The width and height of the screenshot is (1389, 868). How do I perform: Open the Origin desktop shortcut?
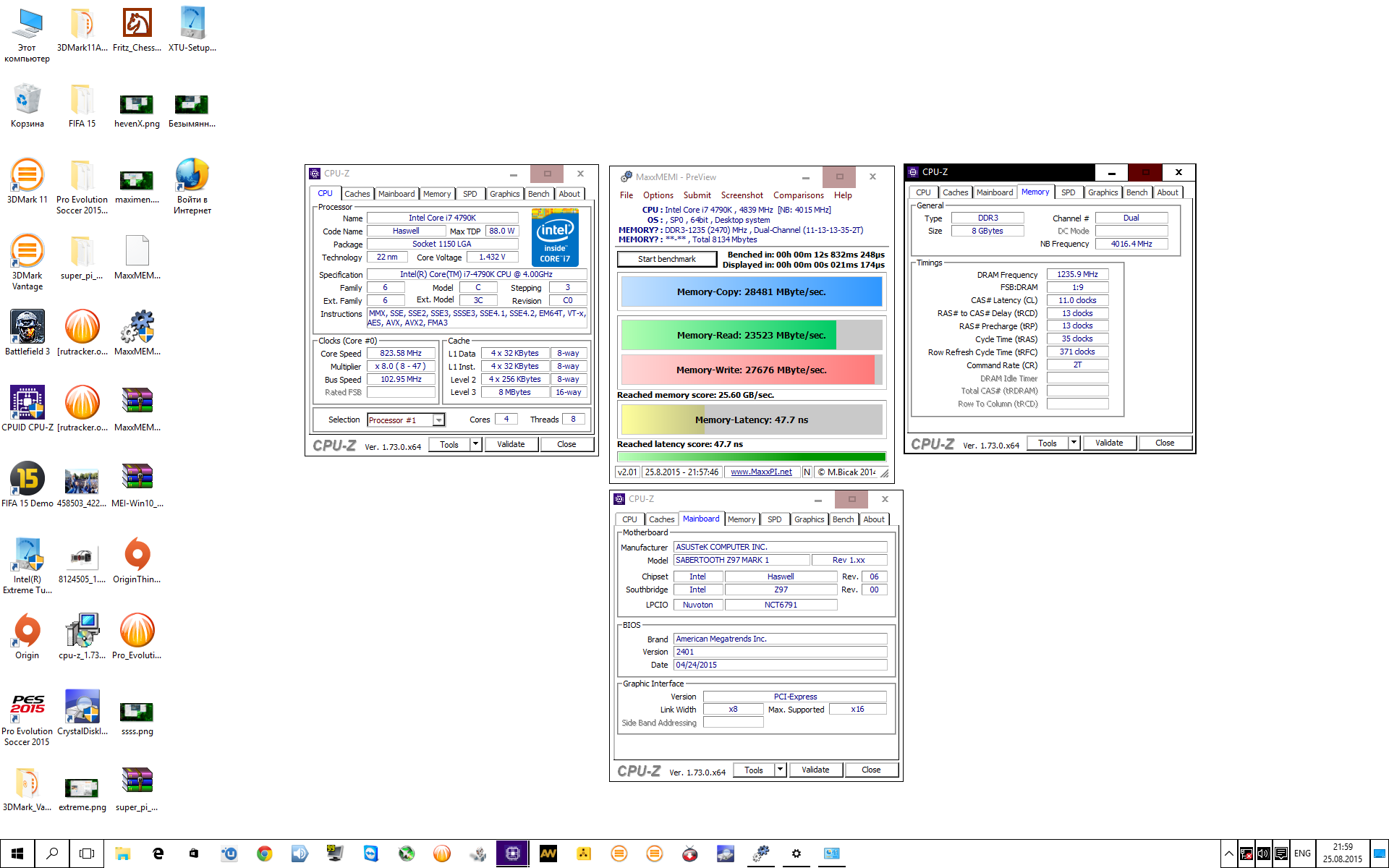tap(27, 637)
